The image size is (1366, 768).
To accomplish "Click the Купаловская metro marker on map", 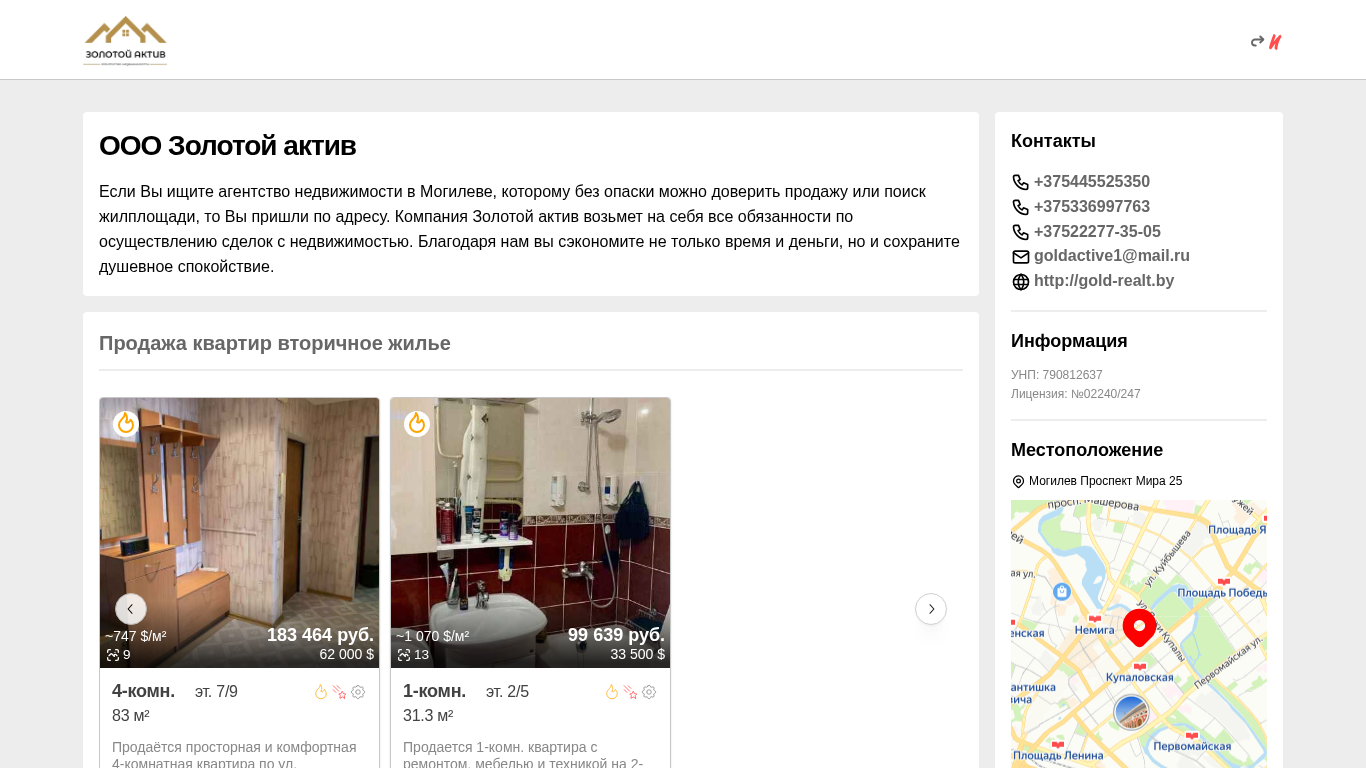I will point(1139,667).
